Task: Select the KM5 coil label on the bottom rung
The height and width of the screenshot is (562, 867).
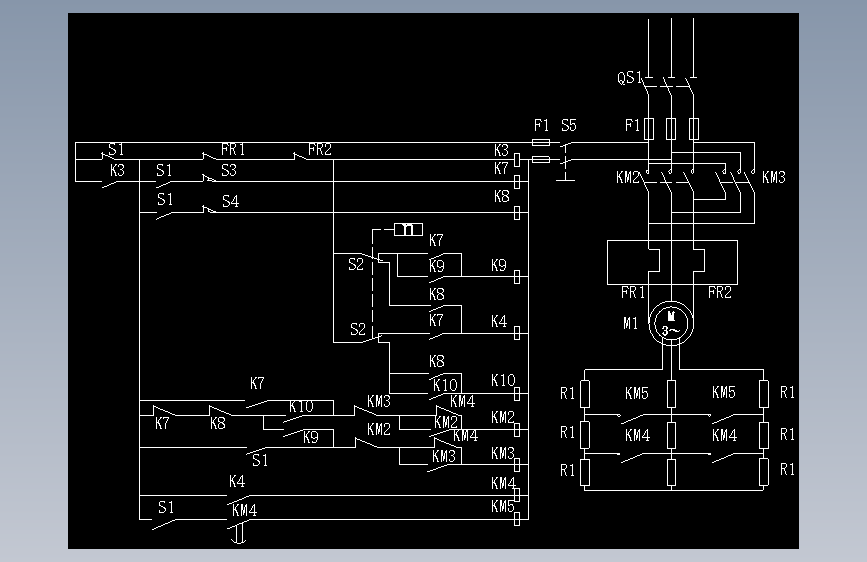Action: coord(503,506)
